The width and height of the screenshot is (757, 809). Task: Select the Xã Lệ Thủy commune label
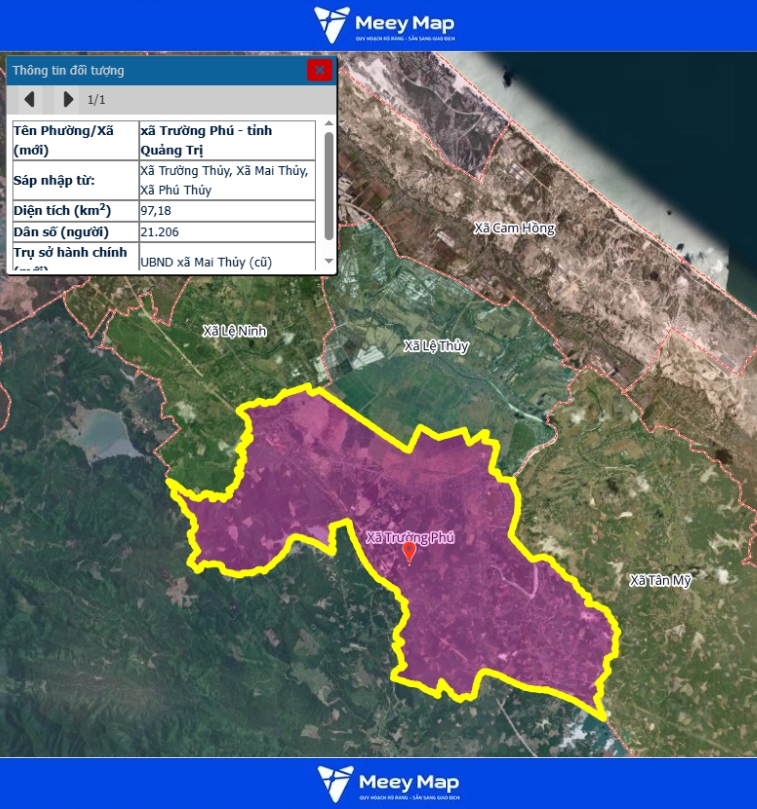pyautogui.click(x=436, y=346)
